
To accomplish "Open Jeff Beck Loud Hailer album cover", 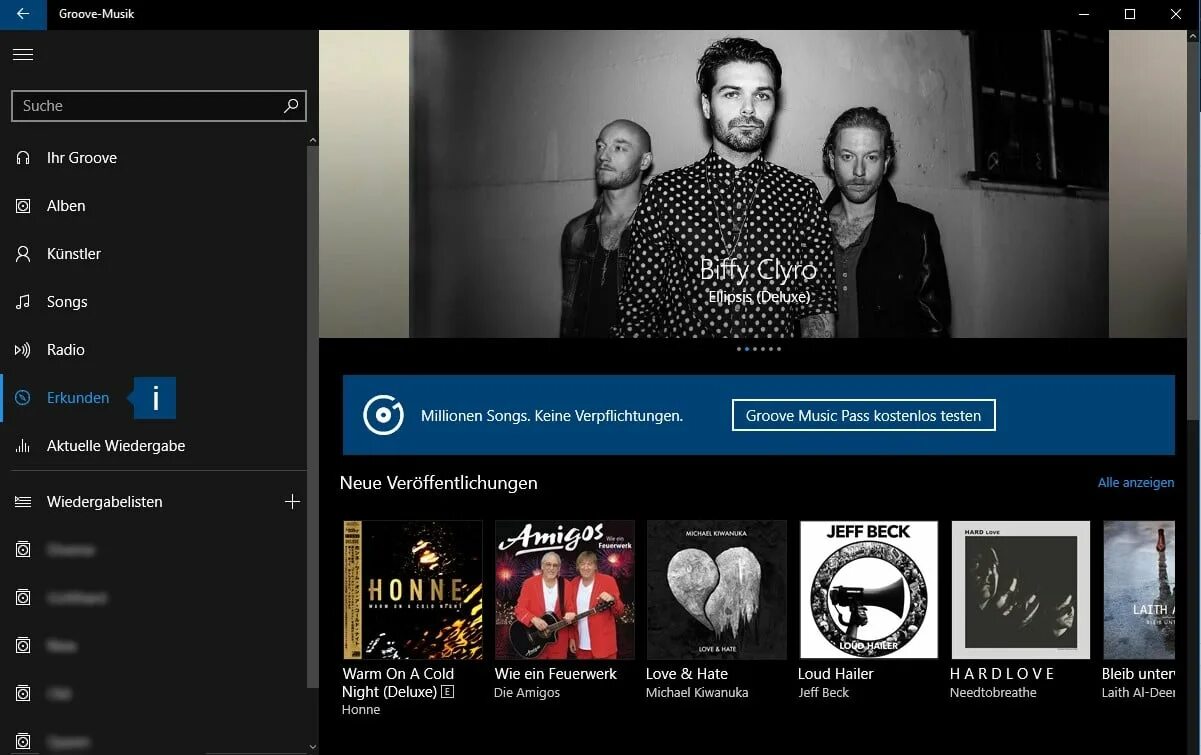I will coord(869,589).
